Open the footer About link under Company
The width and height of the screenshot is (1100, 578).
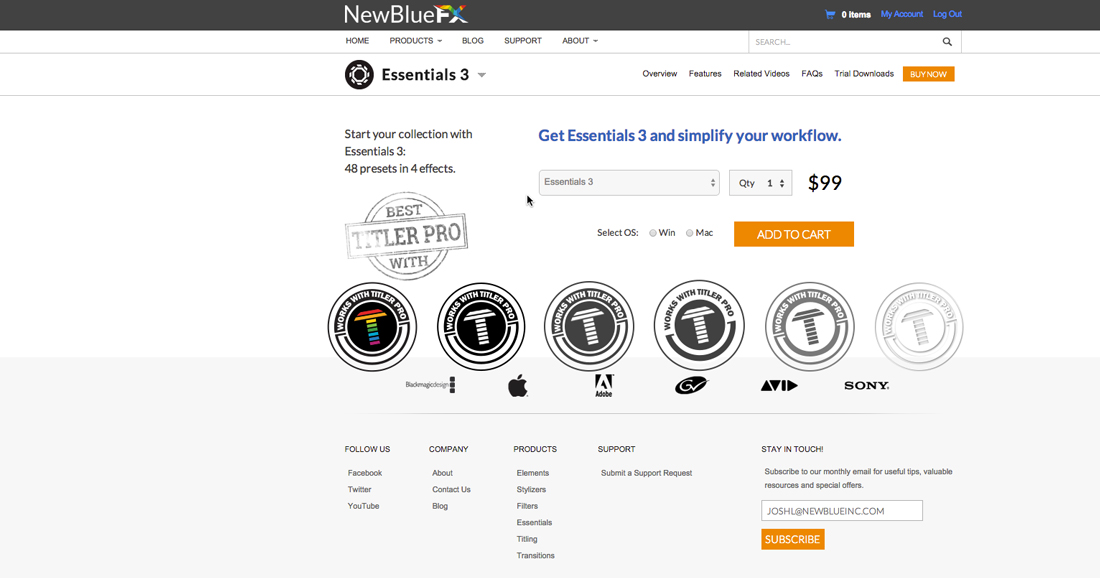tap(442, 473)
